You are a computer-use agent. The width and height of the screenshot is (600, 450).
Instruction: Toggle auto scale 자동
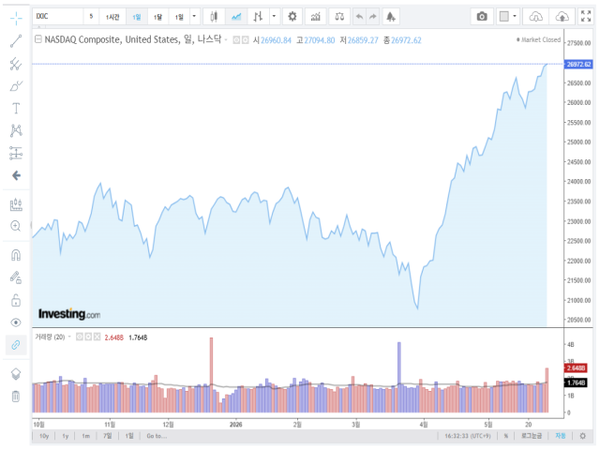[560, 436]
